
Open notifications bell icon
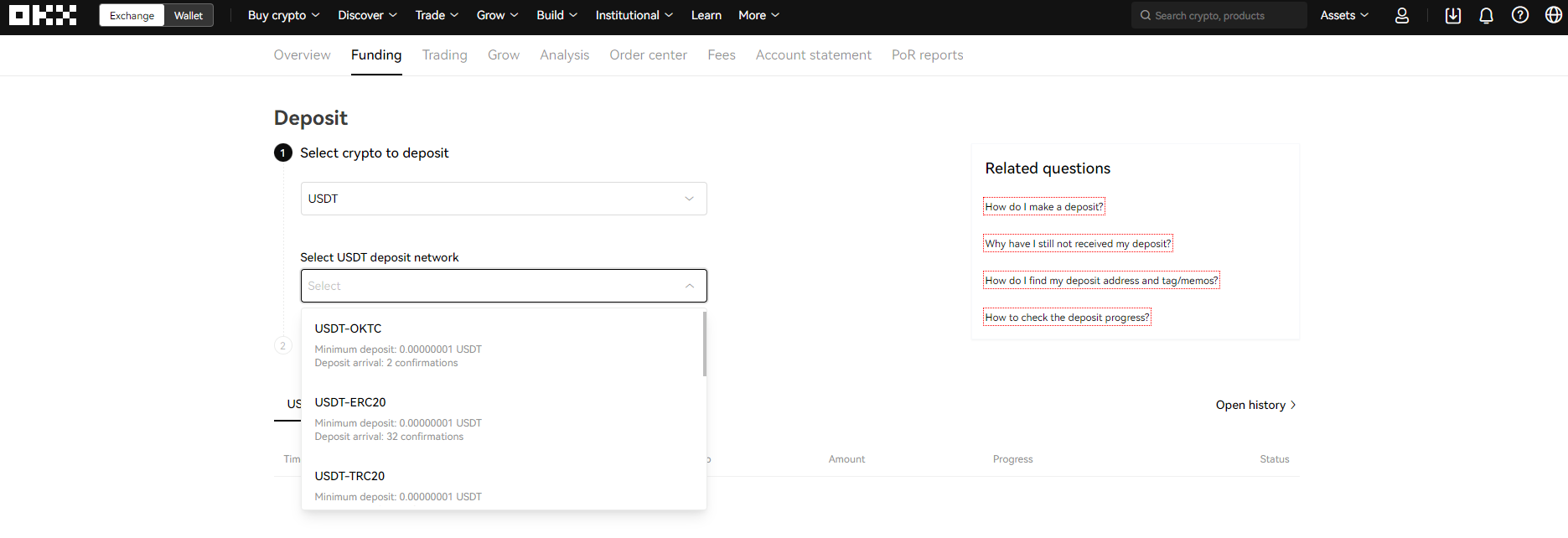point(1487,16)
